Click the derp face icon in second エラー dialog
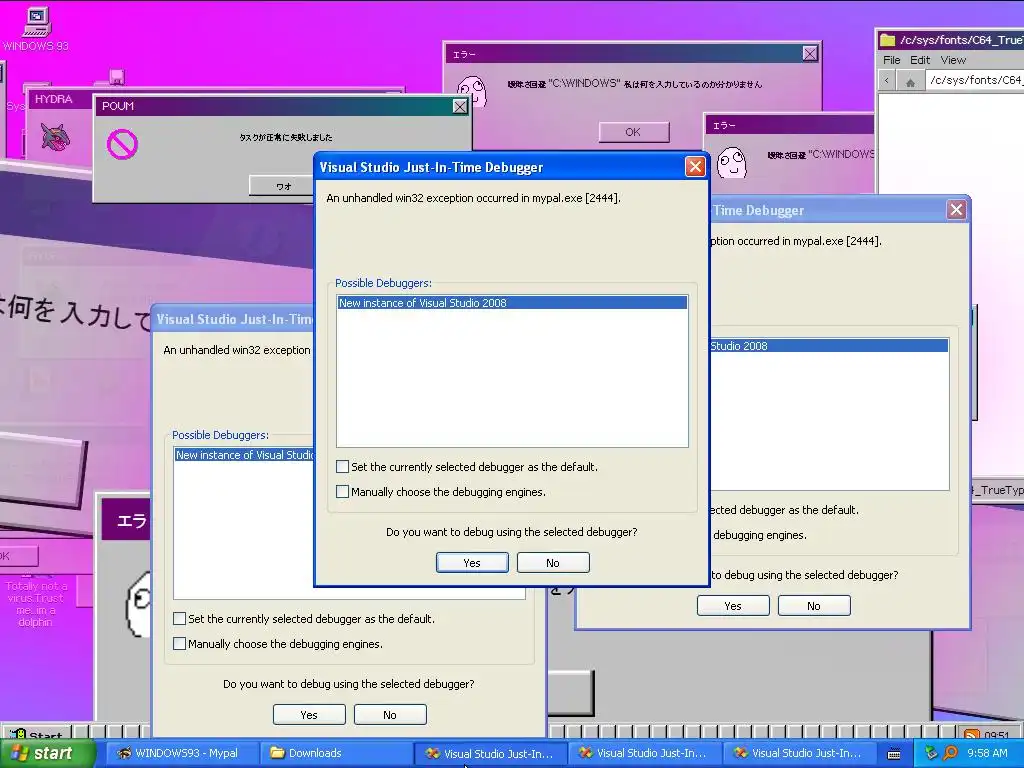1024x768 pixels. click(x=731, y=161)
